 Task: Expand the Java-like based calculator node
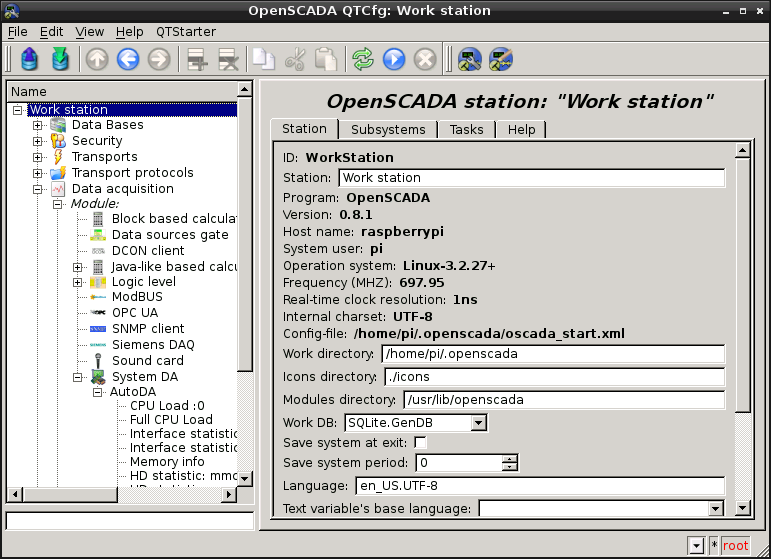[78, 267]
